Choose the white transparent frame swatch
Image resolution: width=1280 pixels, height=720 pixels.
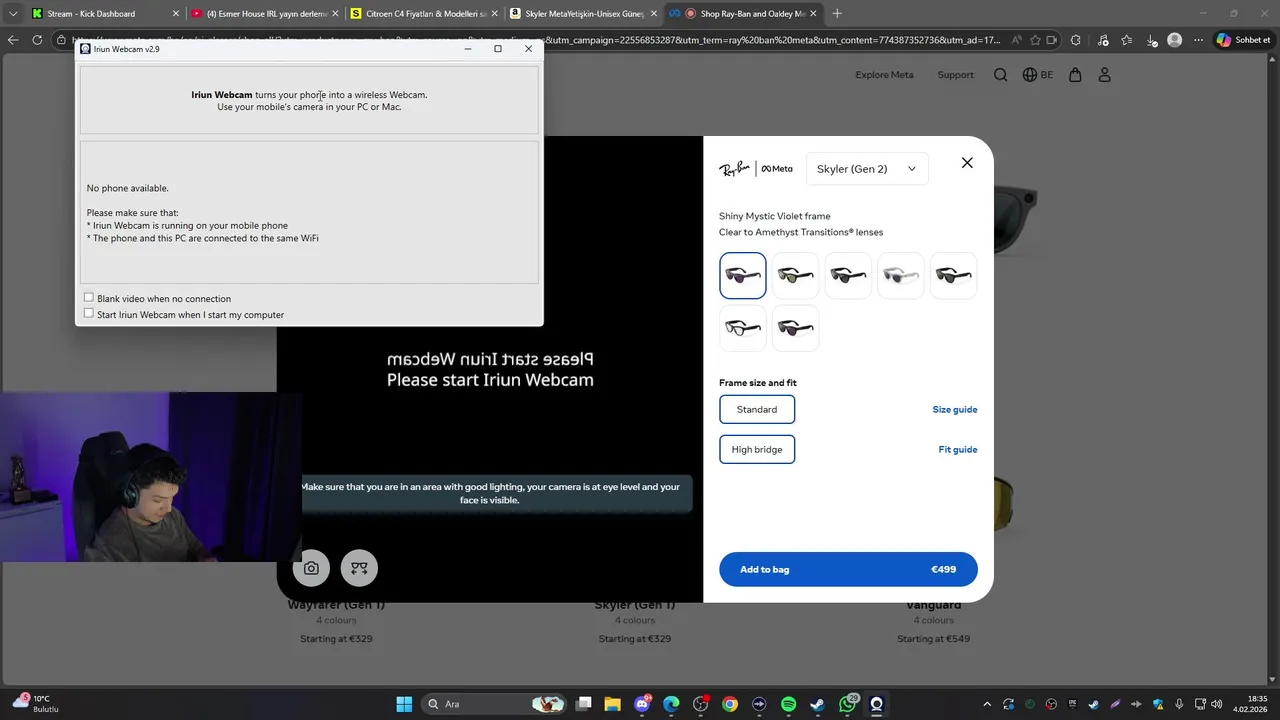click(901, 275)
